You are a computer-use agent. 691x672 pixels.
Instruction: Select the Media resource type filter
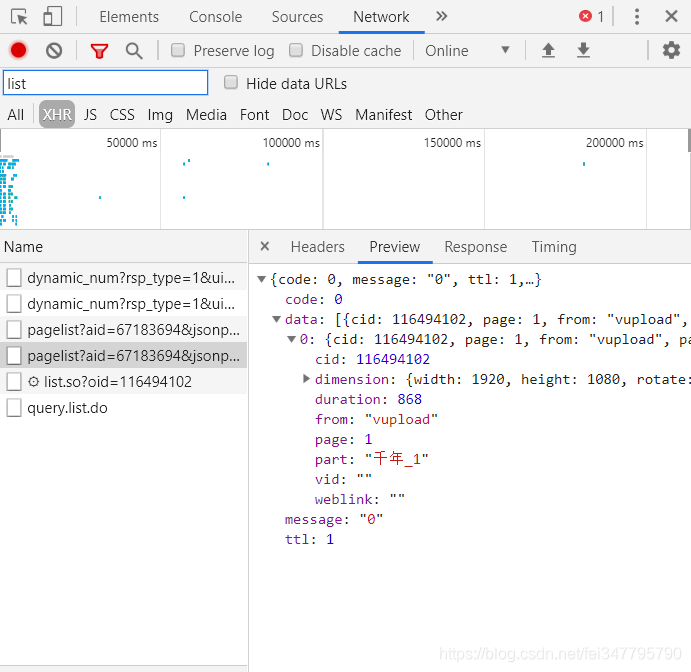tap(206, 115)
